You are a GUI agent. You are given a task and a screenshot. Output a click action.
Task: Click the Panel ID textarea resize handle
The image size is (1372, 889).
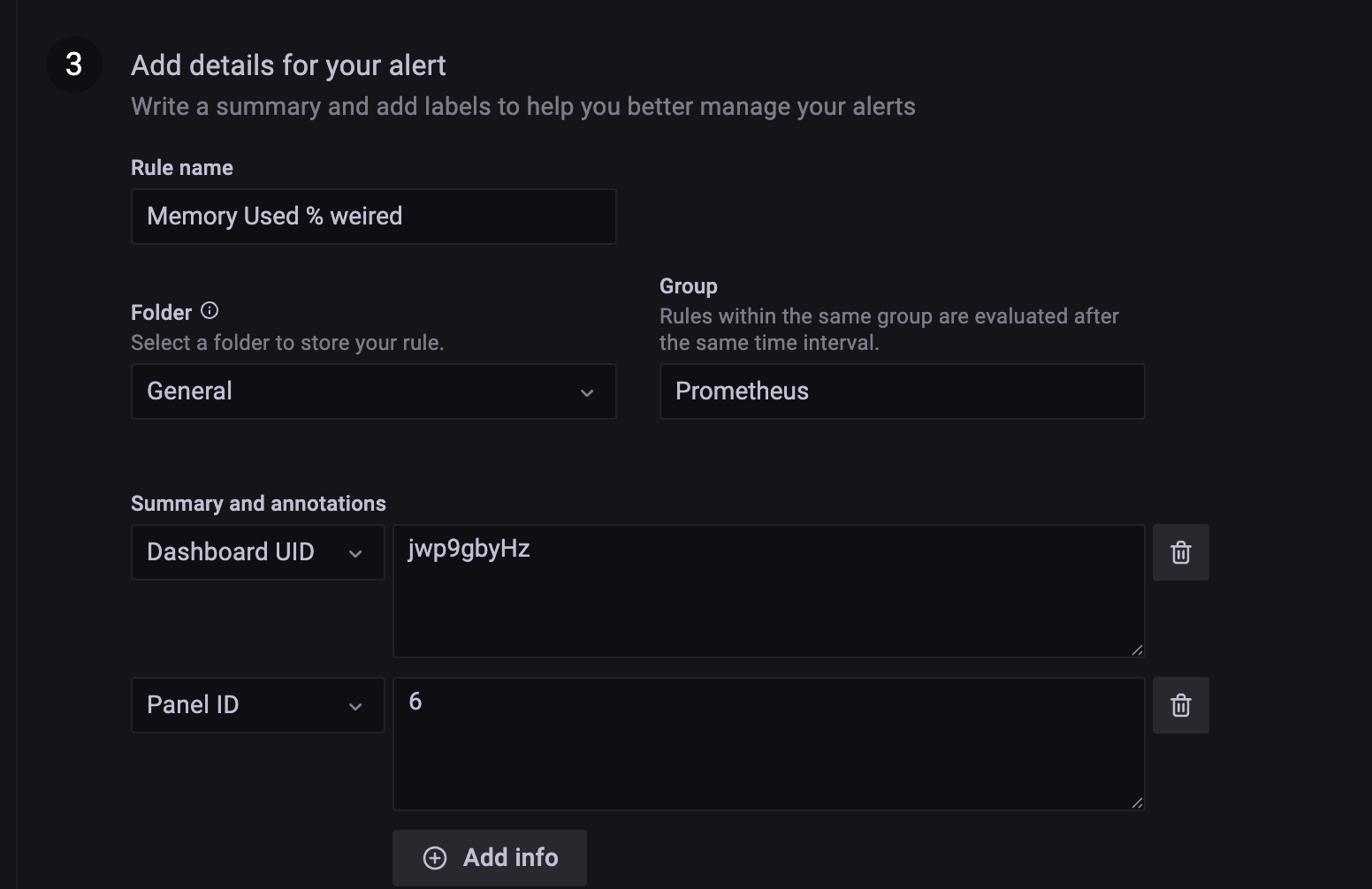pyautogui.click(x=1137, y=803)
